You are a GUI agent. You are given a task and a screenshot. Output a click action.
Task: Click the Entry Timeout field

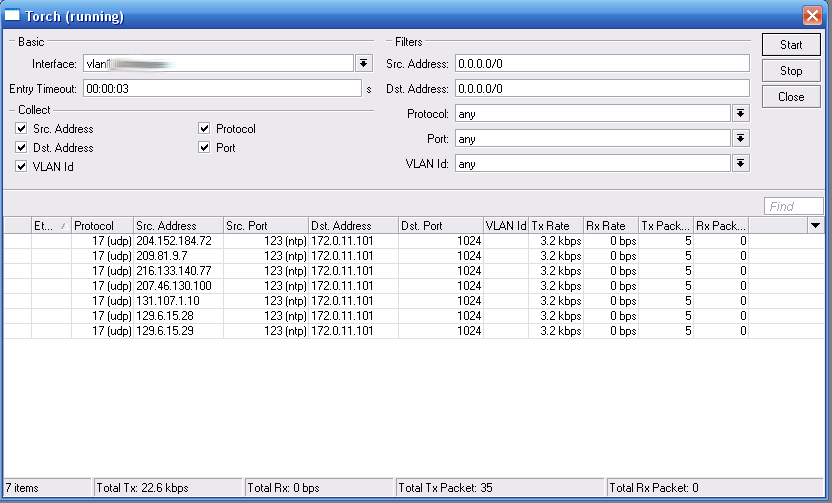click(222, 89)
